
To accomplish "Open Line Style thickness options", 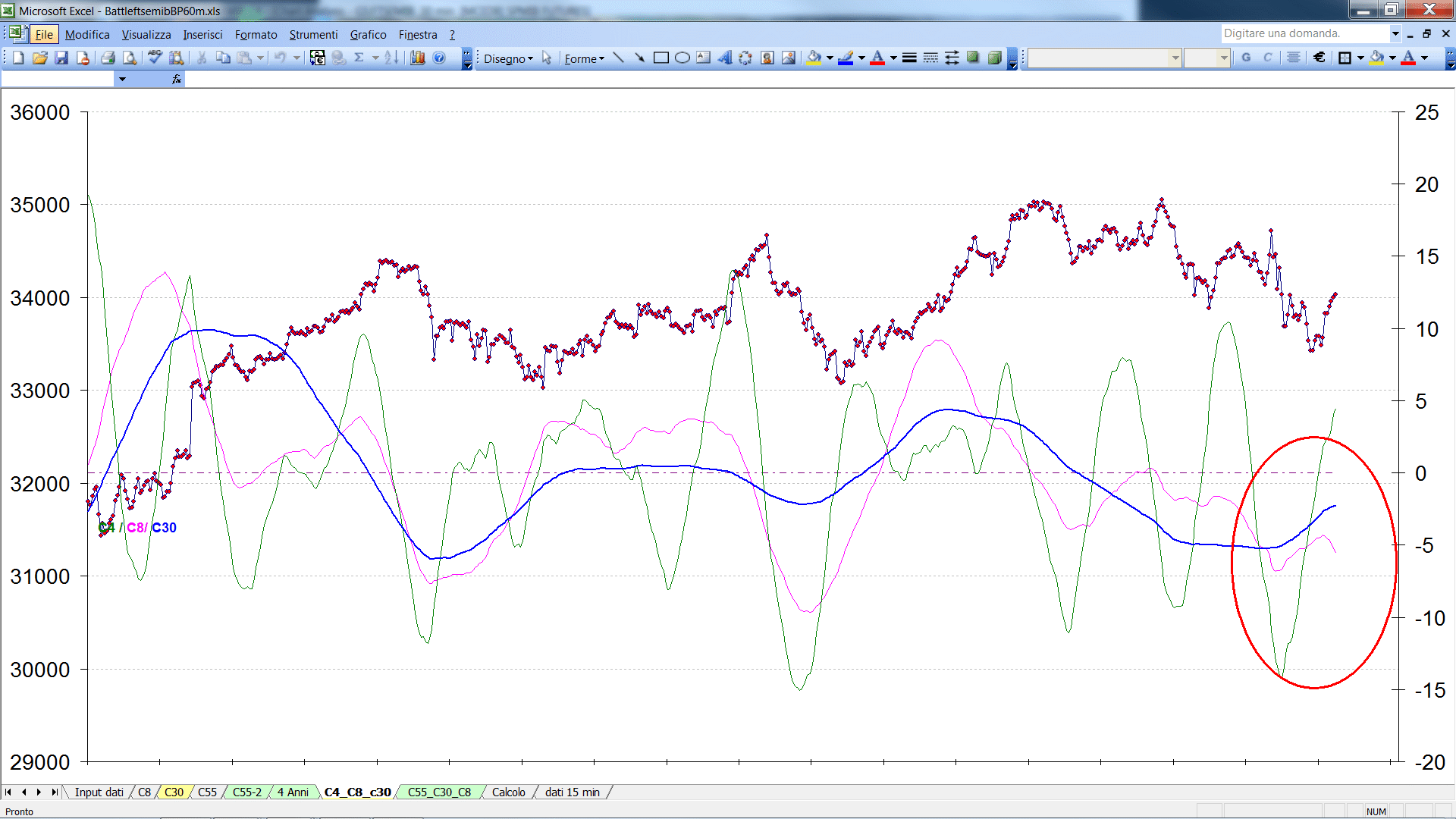I will (909, 58).
